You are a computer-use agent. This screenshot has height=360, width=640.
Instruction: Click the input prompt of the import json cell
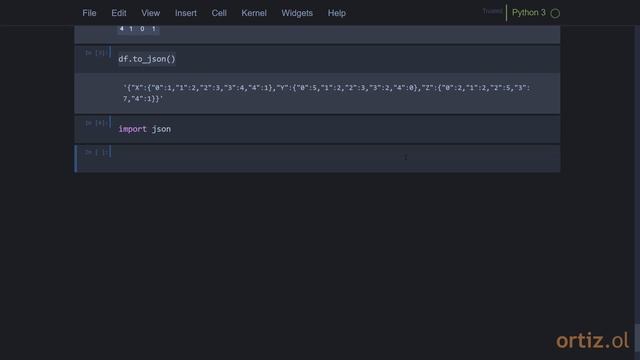[x=96, y=123]
